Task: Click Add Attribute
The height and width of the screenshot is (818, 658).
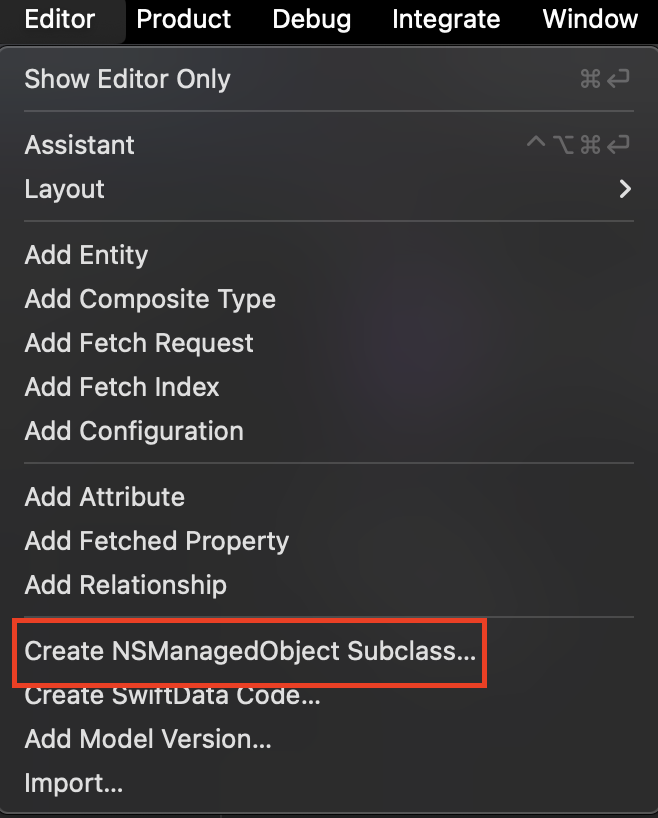Action: coord(105,497)
